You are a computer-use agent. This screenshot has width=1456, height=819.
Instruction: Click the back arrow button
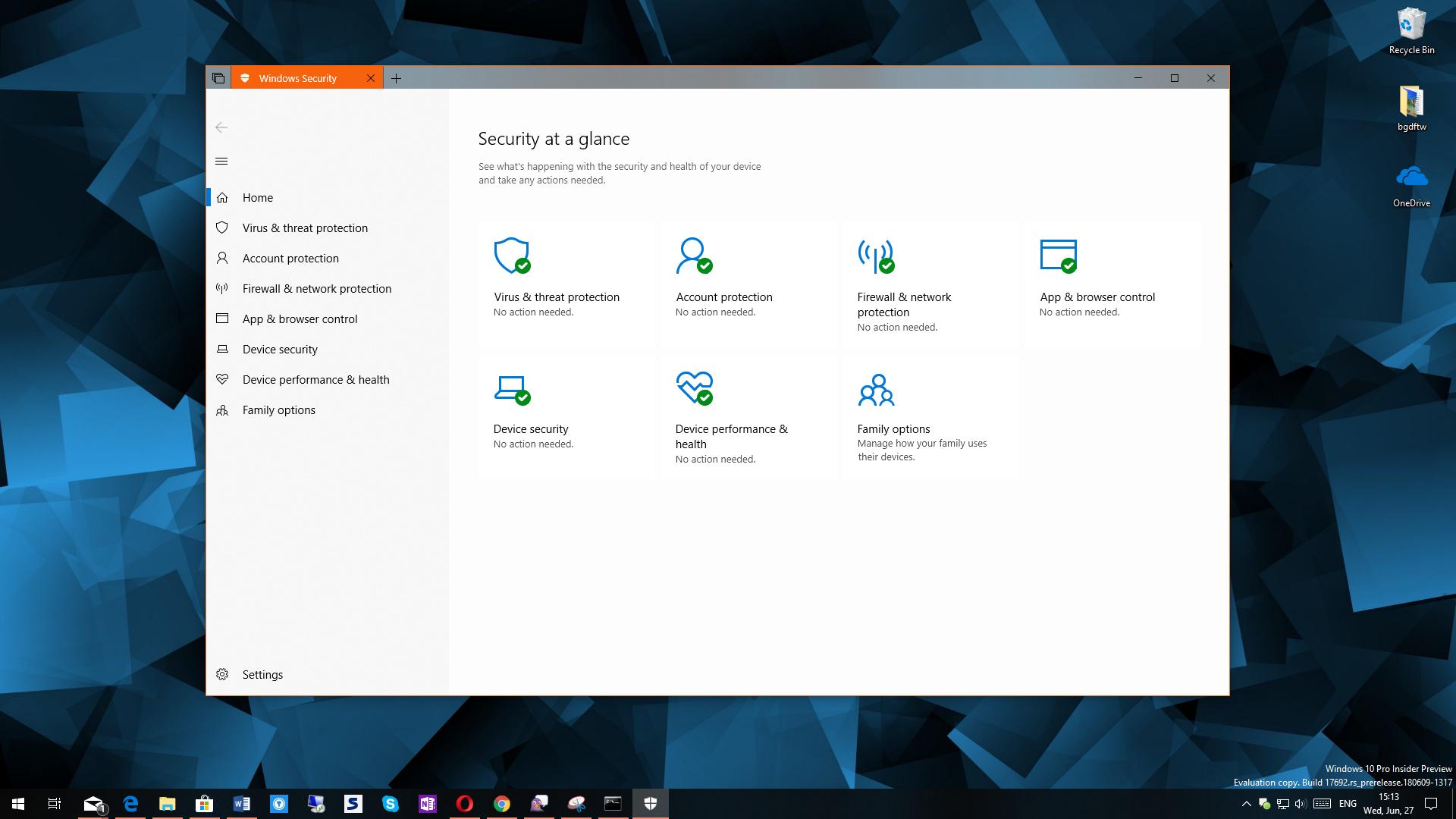click(x=221, y=127)
